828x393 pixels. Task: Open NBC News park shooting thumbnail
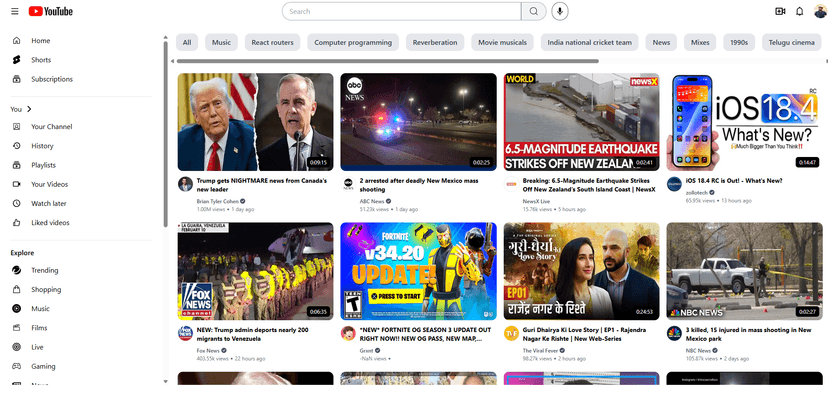pos(744,271)
